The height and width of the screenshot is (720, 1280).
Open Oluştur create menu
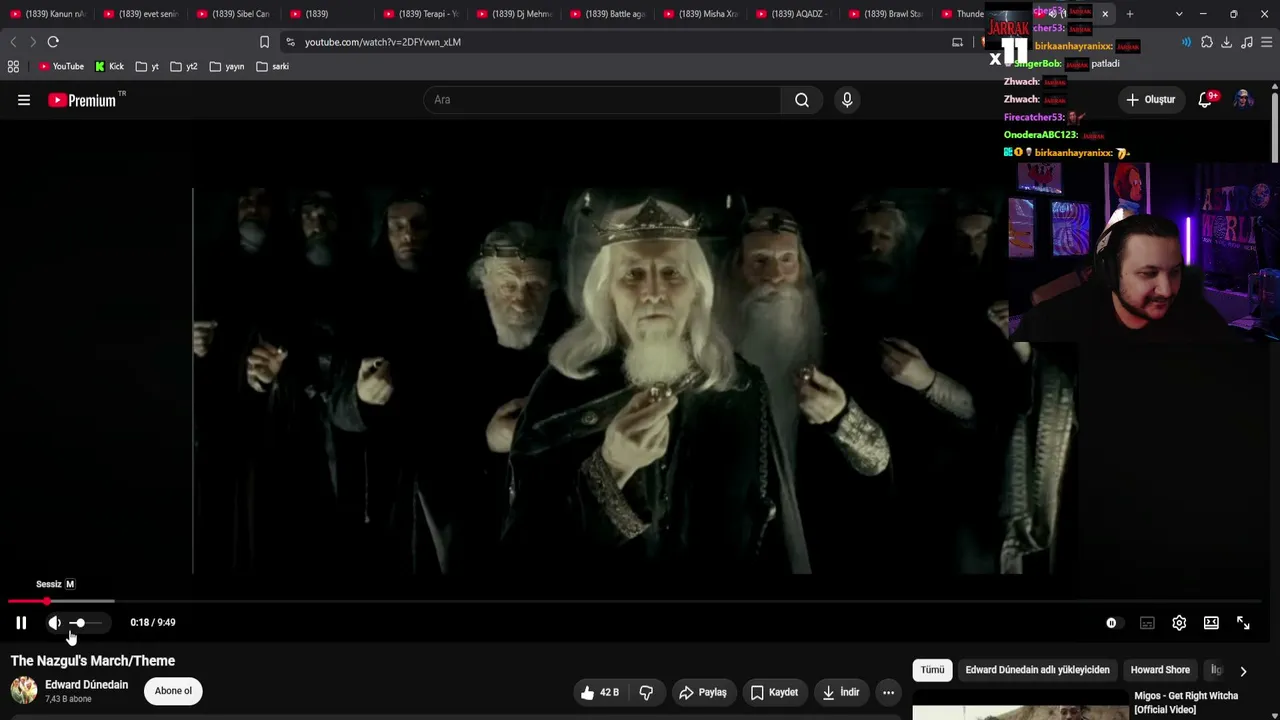point(1151,100)
